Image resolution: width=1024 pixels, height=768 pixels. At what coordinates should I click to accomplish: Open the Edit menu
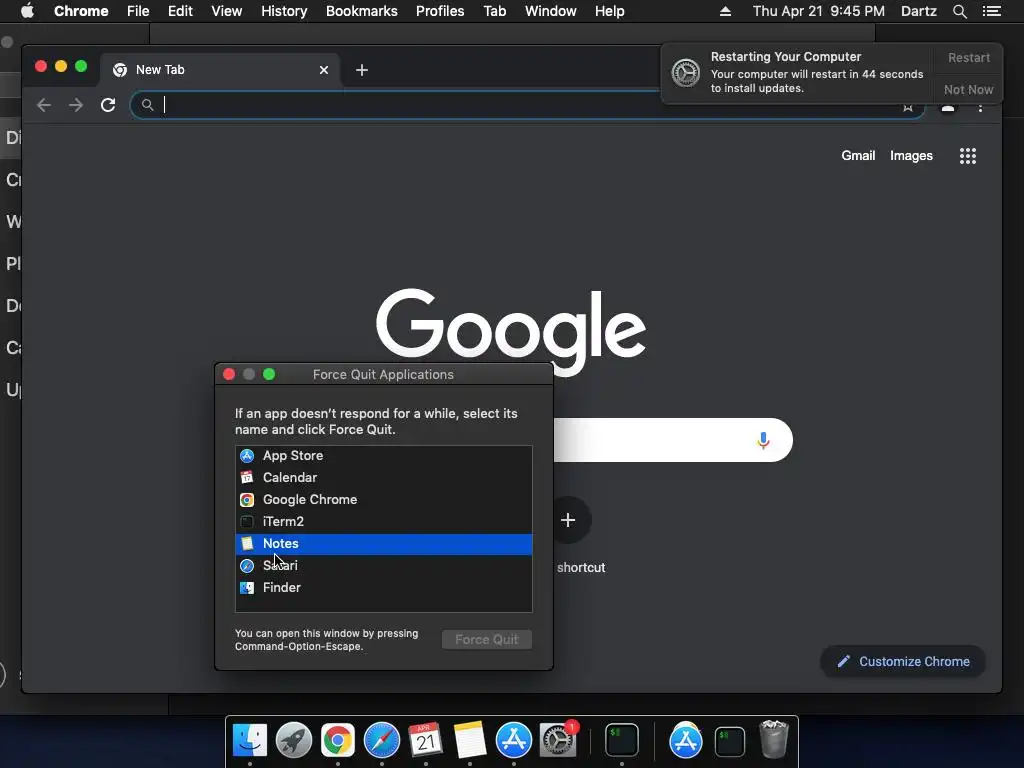pos(180,11)
